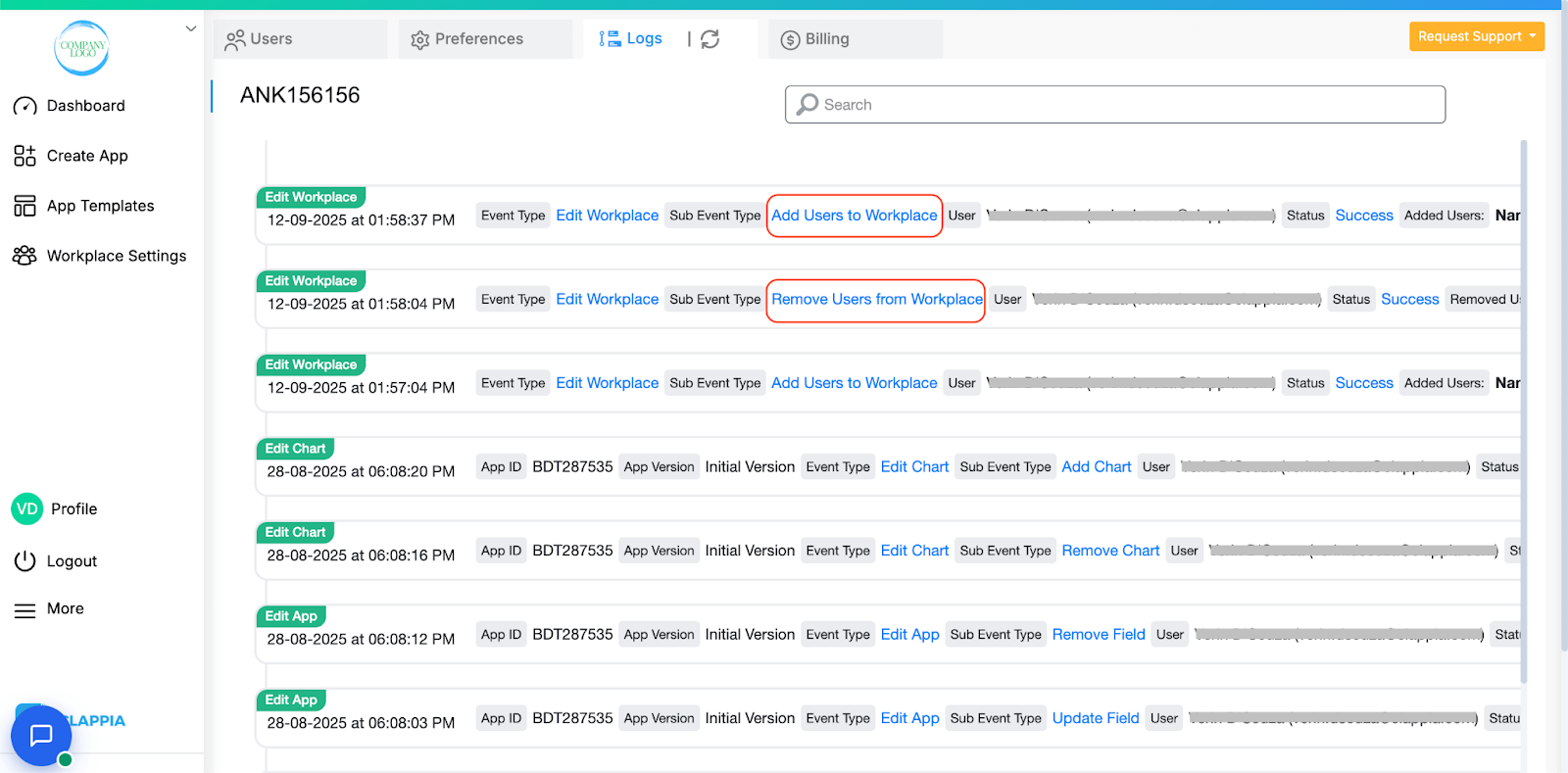The image size is (1568, 773).
Task: Click the Preferences gear icon
Action: pyautogui.click(x=420, y=40)
